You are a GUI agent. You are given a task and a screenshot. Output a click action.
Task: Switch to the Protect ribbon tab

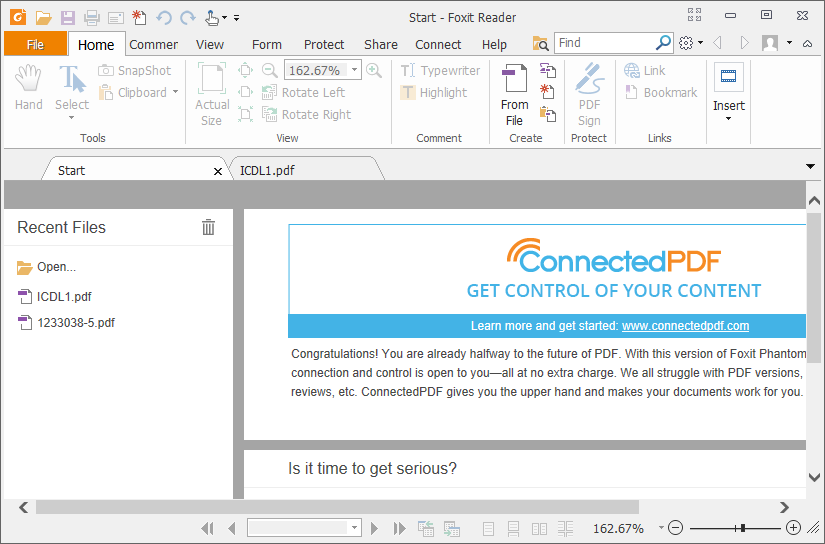tap(324, 45)
